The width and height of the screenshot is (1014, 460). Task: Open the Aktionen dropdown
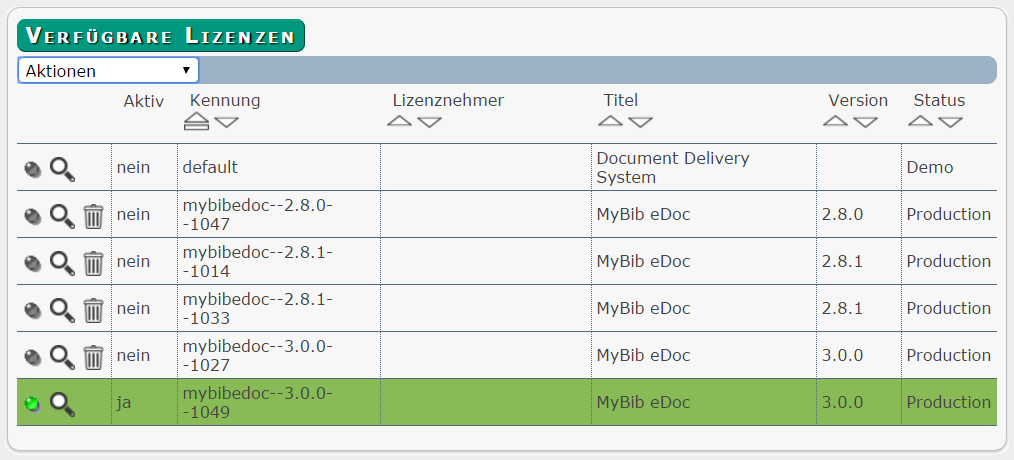pos(108,71)
